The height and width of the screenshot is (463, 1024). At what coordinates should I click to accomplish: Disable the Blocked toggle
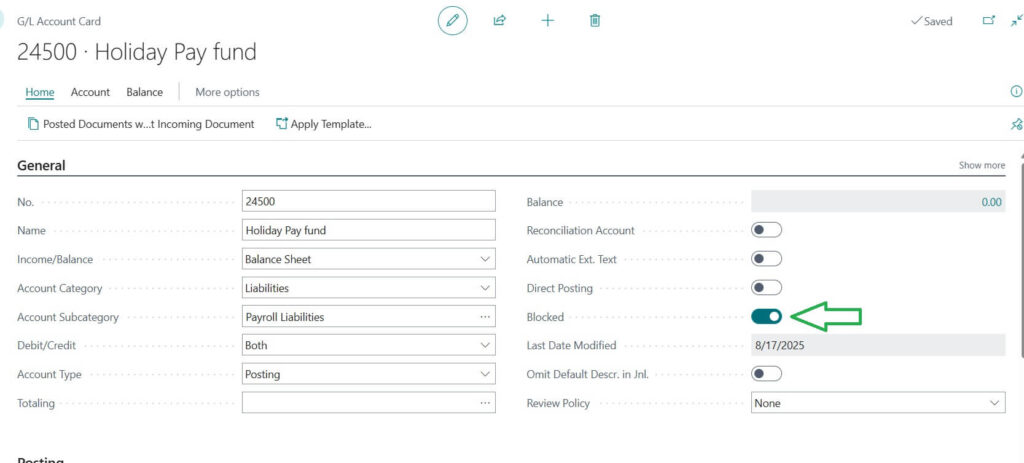tap(766, 317)
